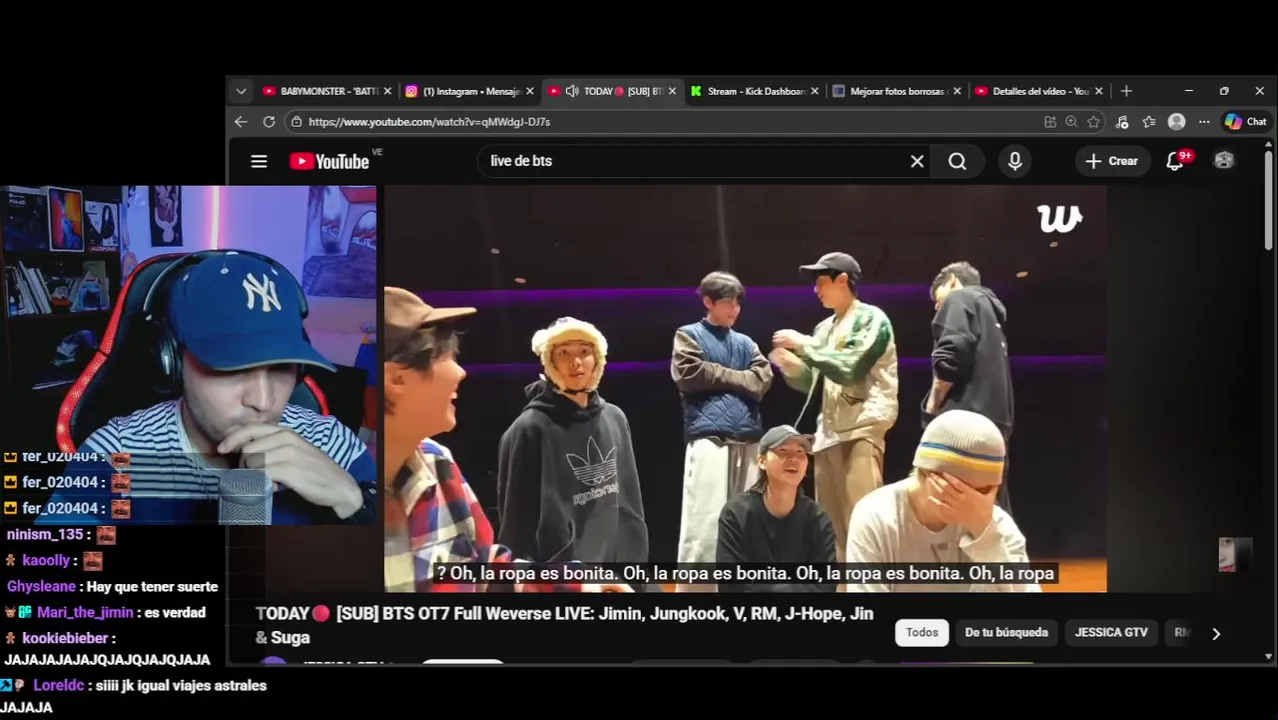Open the YouTube account avatar menu
Screen dimensions: 1278x720
pyautogui.click(x=1224, y=160)
